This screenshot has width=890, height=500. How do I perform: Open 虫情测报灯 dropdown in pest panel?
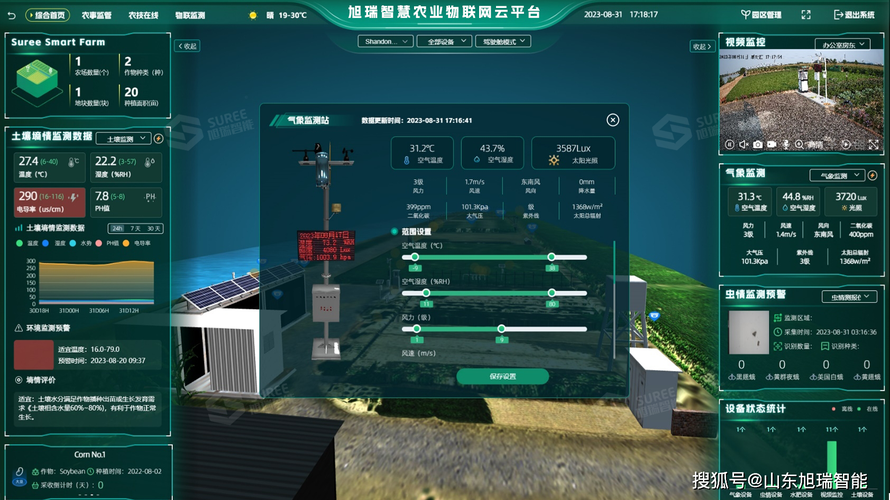[849, 297]
